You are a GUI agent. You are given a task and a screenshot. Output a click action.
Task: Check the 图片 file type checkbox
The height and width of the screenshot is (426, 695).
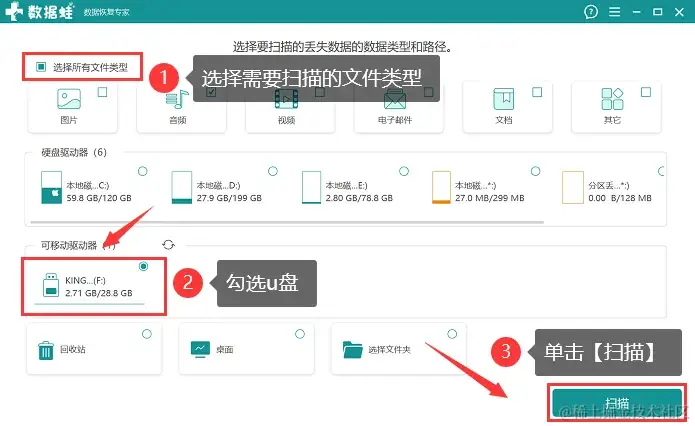[102, 92]
